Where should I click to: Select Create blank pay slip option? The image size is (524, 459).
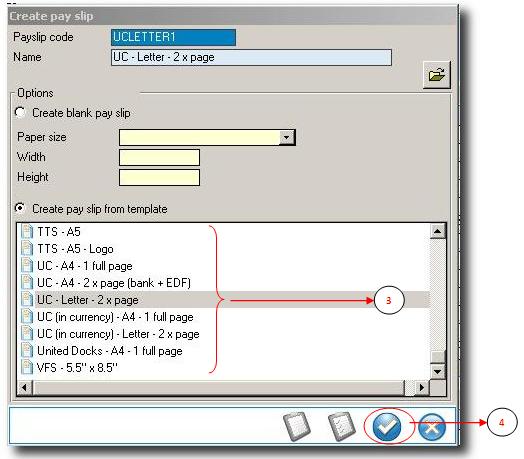pyautogui.click(x=20, y=113)
